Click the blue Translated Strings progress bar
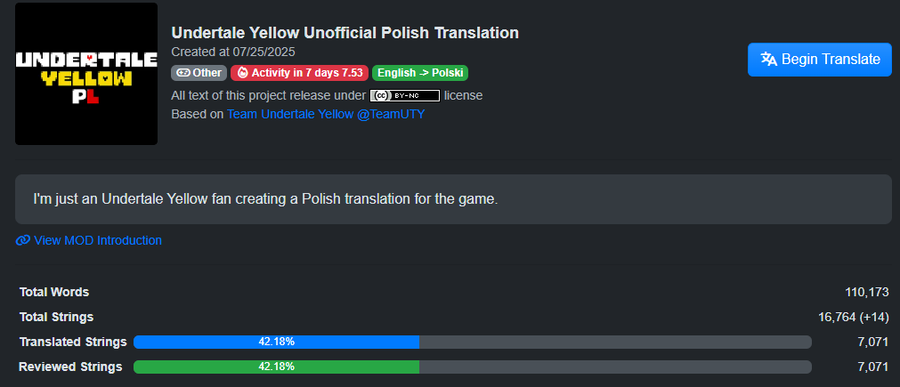 click(472, 342)
